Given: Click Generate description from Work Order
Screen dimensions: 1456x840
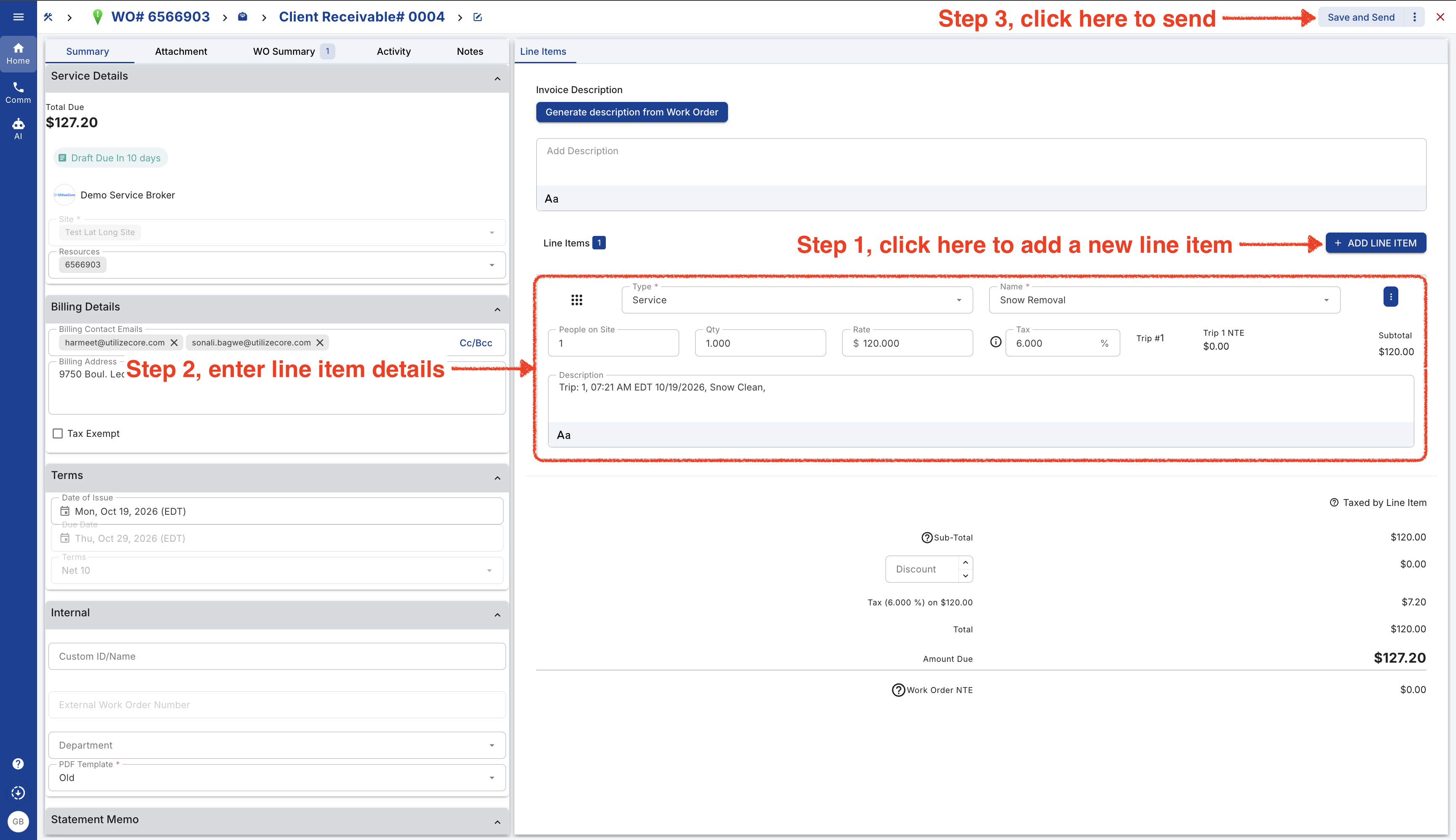Looking at the screenshot, I should [632, 112].
